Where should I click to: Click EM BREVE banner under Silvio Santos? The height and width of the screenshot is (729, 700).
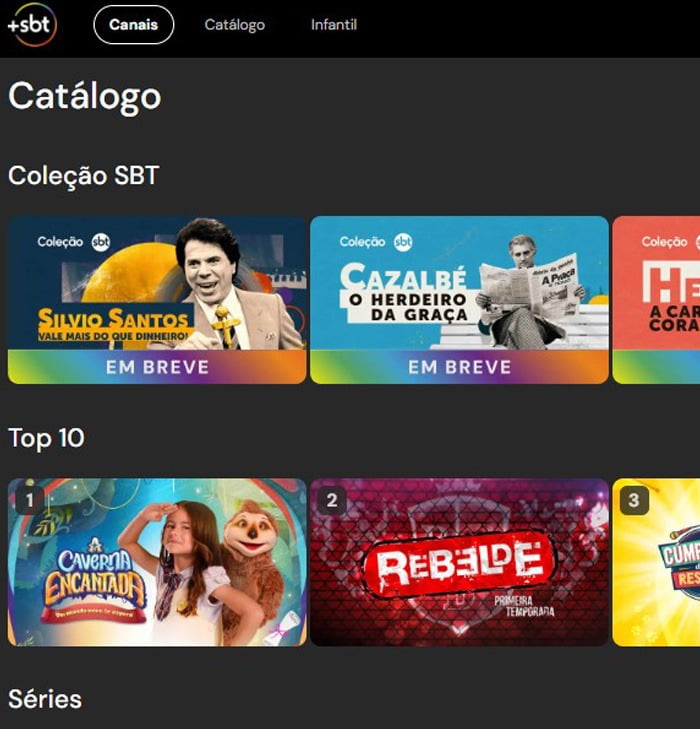157,367
